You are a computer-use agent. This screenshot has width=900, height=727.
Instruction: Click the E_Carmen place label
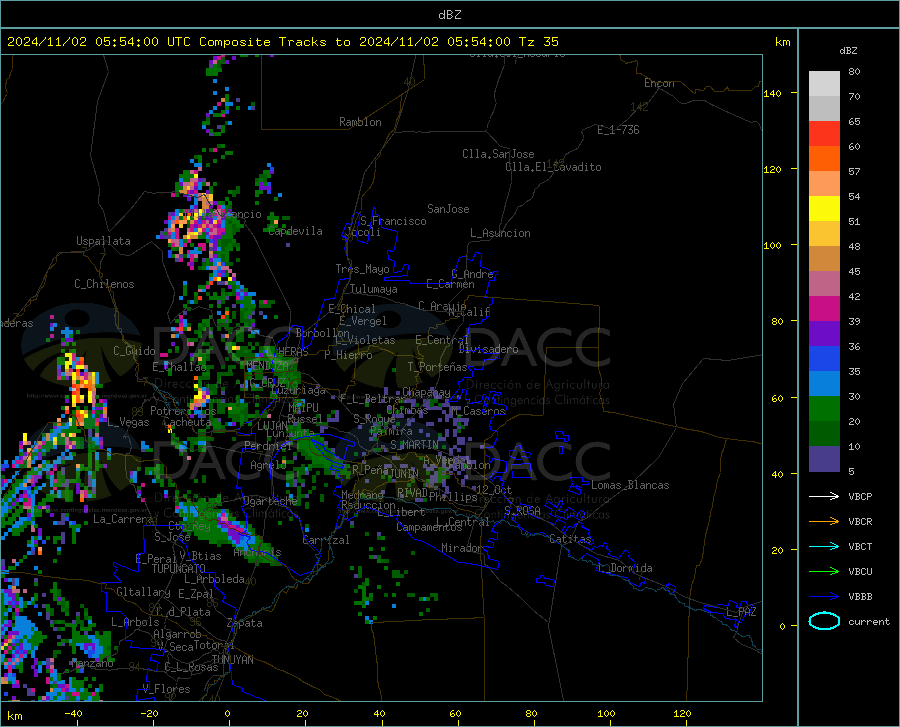click(450, 284)
